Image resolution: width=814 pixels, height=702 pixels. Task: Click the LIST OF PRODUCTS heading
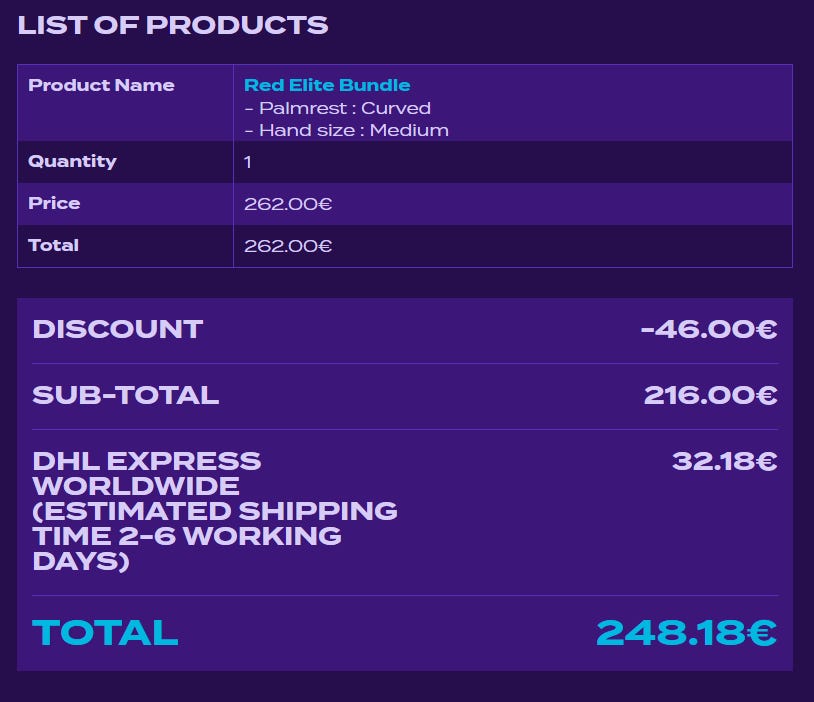172,25
